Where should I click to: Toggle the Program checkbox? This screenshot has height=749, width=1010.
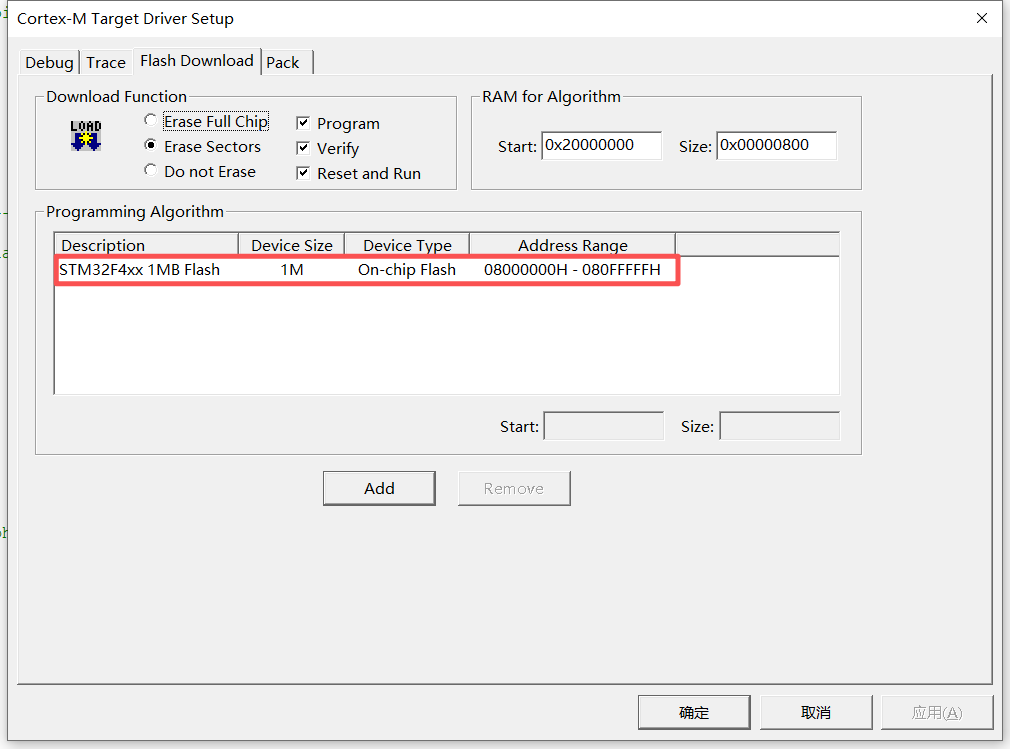tap(303, 123)
